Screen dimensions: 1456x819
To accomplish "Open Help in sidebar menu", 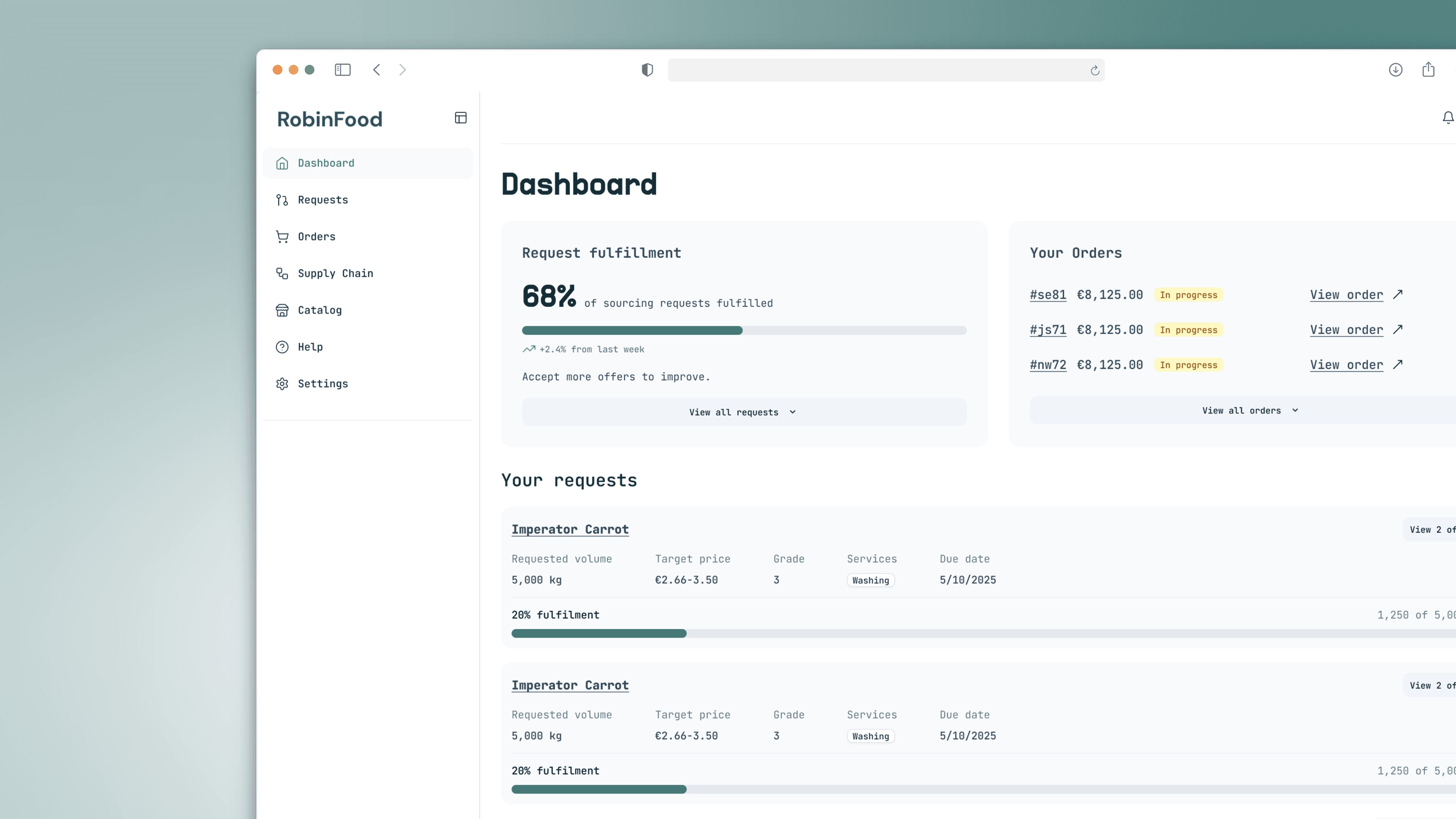I will tap(368, 347).
